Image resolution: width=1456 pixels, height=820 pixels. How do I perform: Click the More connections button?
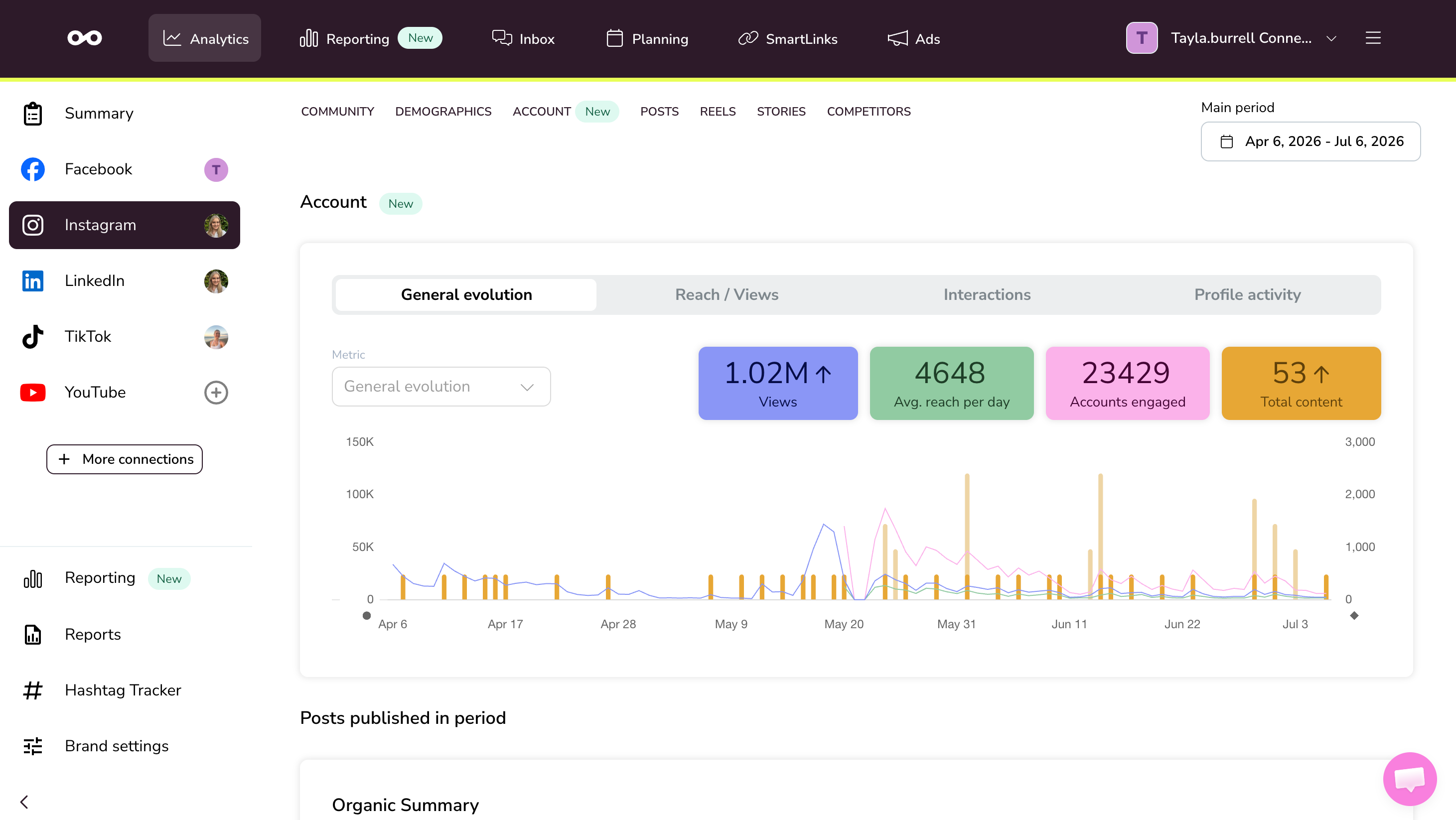coord(125,459)
